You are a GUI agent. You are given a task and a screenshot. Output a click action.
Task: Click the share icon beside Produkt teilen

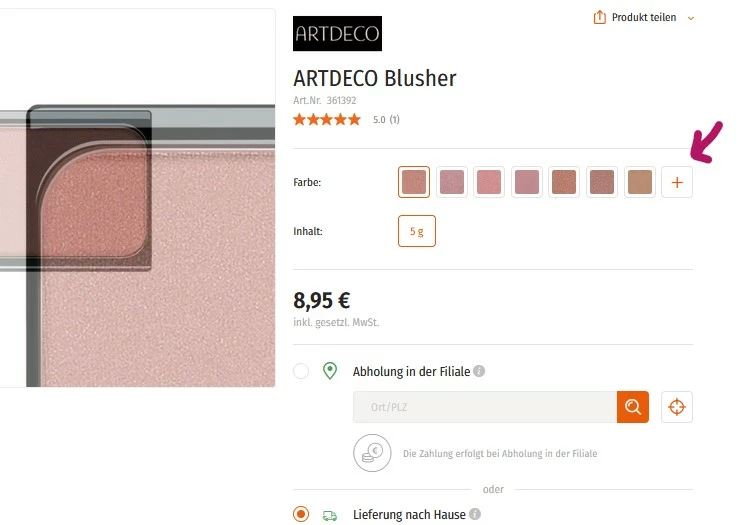(599, 17)
